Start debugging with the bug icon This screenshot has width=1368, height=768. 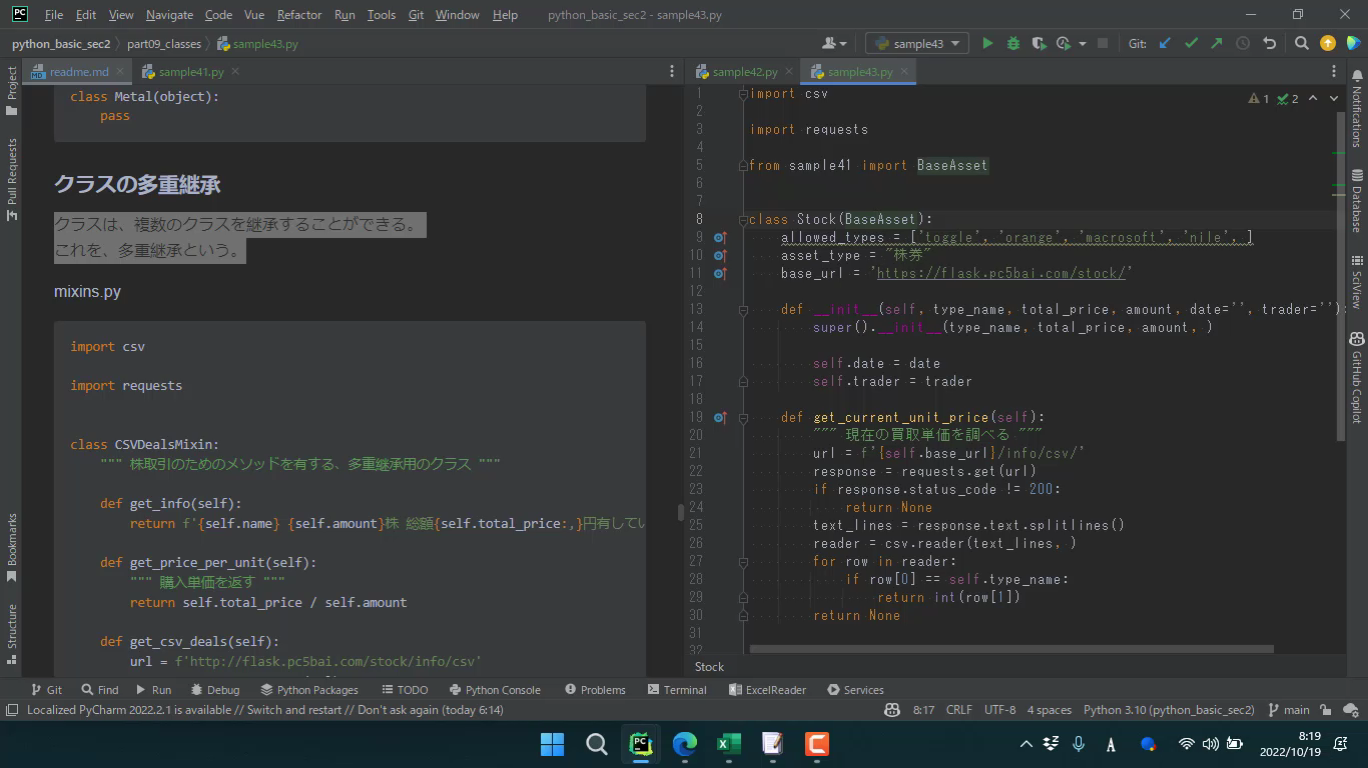[x=1013, y=43]
